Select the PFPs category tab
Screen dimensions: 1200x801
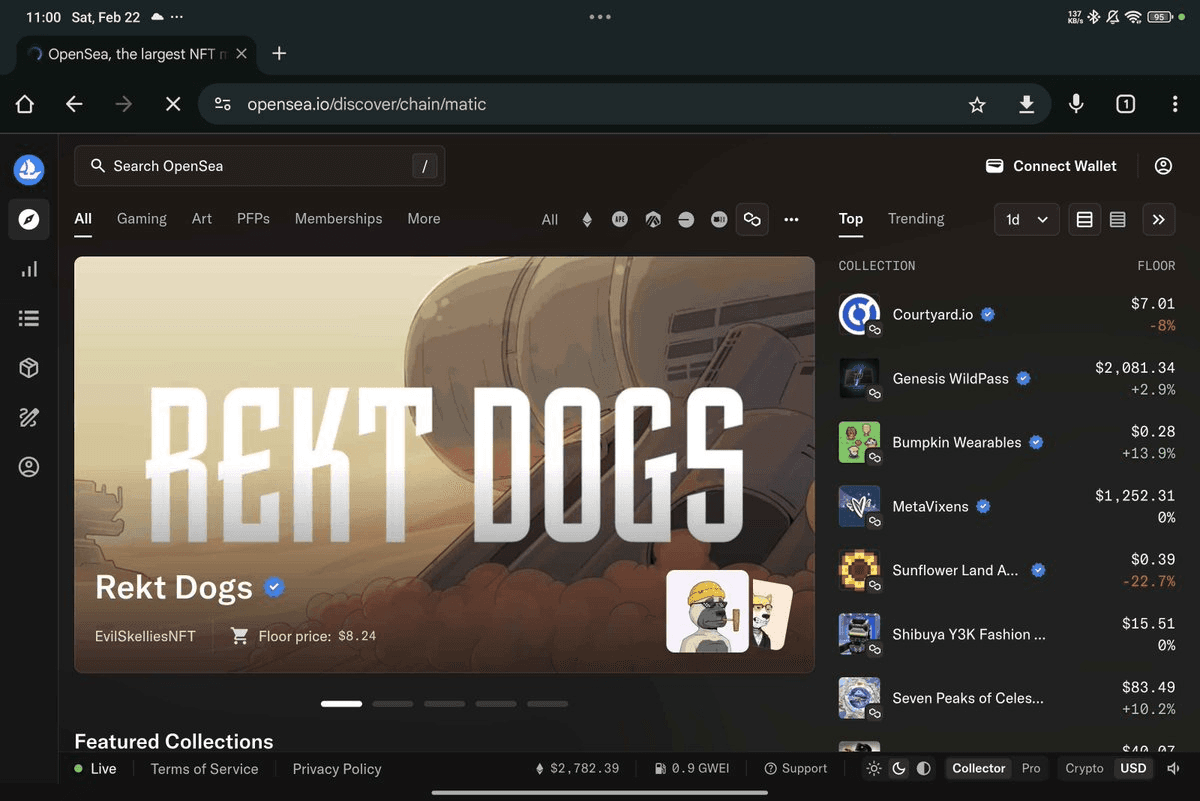tap(253, 218)
